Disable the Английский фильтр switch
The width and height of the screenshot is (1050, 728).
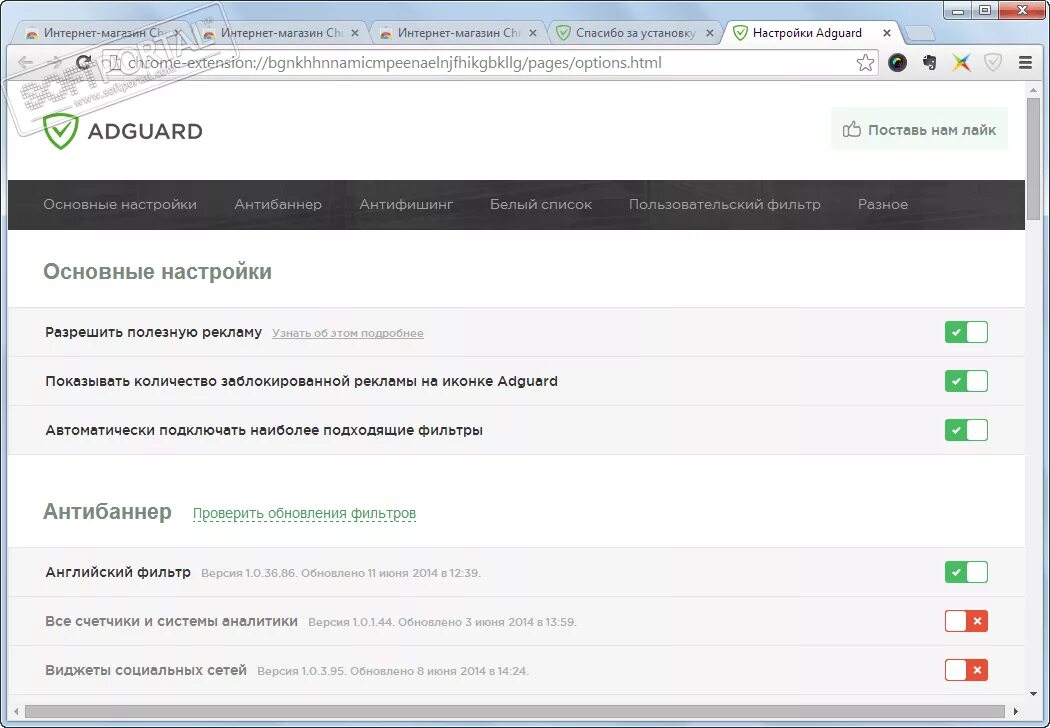click(x=966, y=573)
